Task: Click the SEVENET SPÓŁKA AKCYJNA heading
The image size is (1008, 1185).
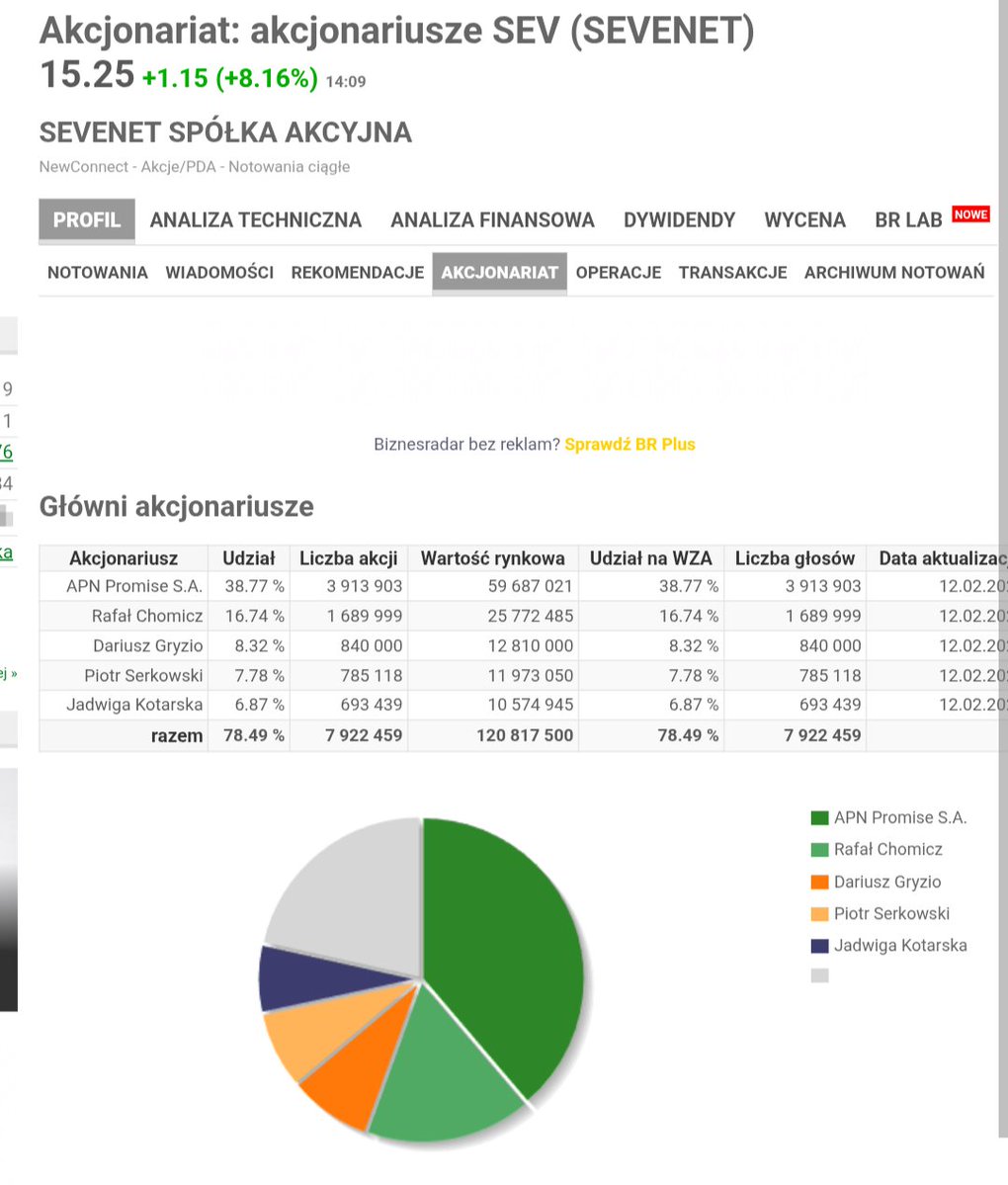Action: [x=225, y=132]
